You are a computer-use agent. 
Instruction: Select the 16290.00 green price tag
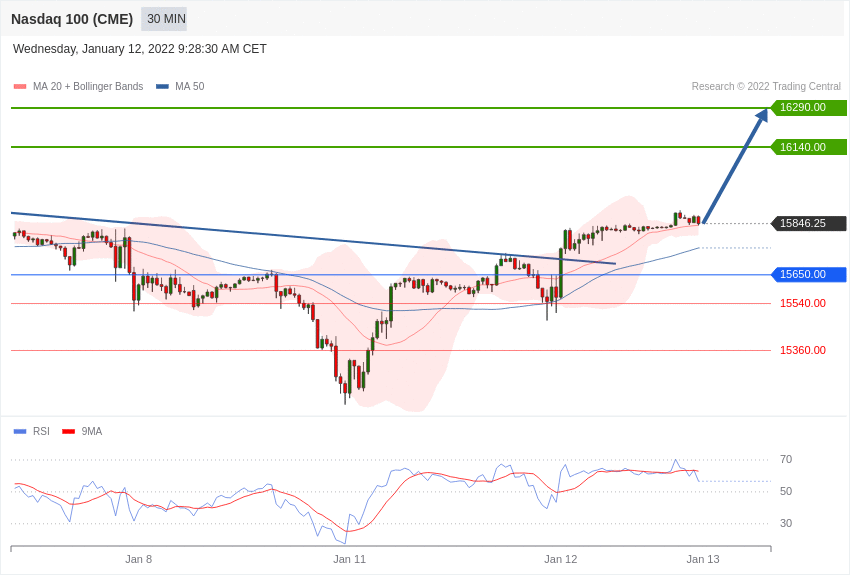pyautogui.click(x=809, y=108)
